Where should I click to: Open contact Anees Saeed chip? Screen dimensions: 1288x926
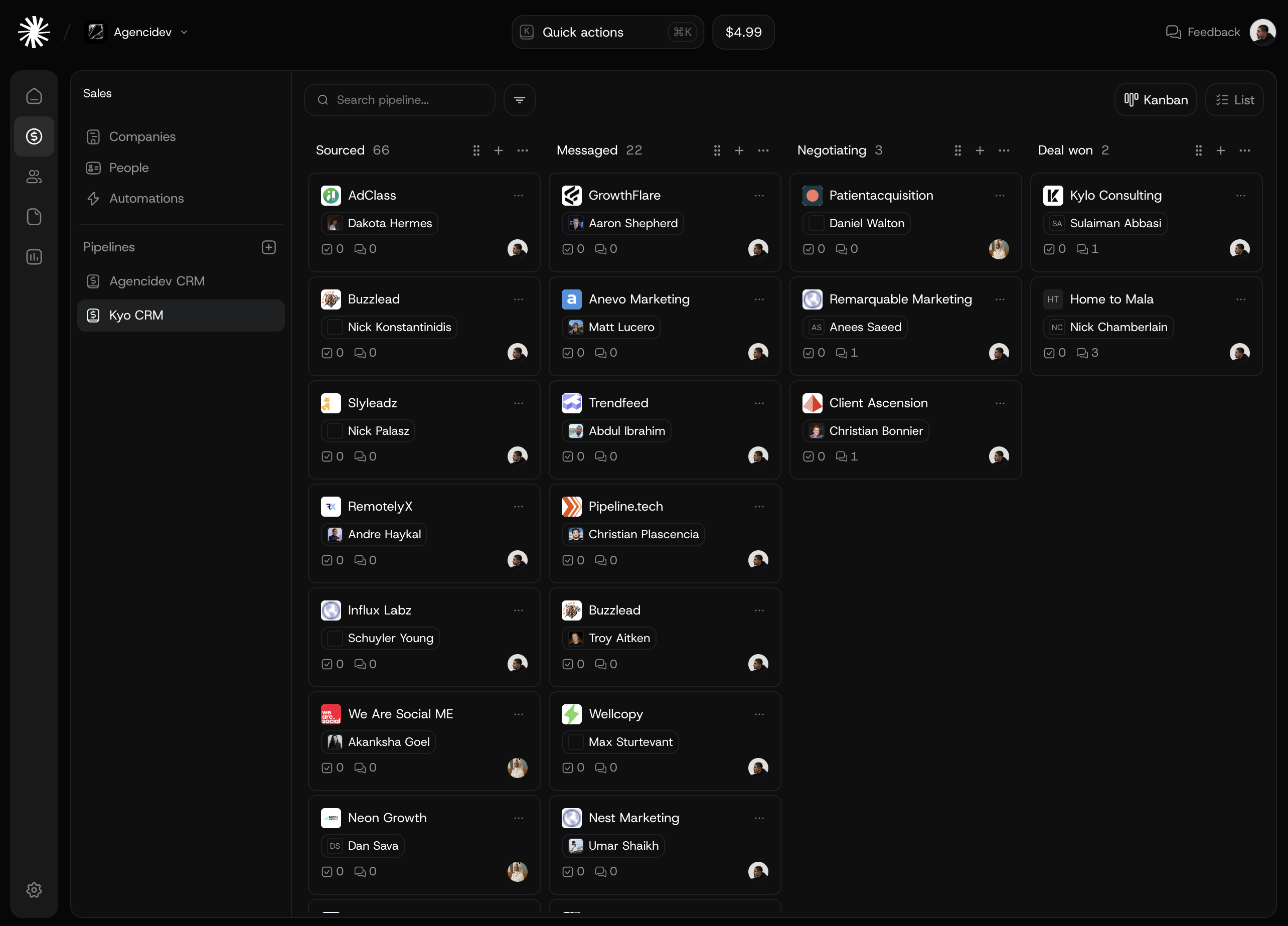tap(855, 327)
